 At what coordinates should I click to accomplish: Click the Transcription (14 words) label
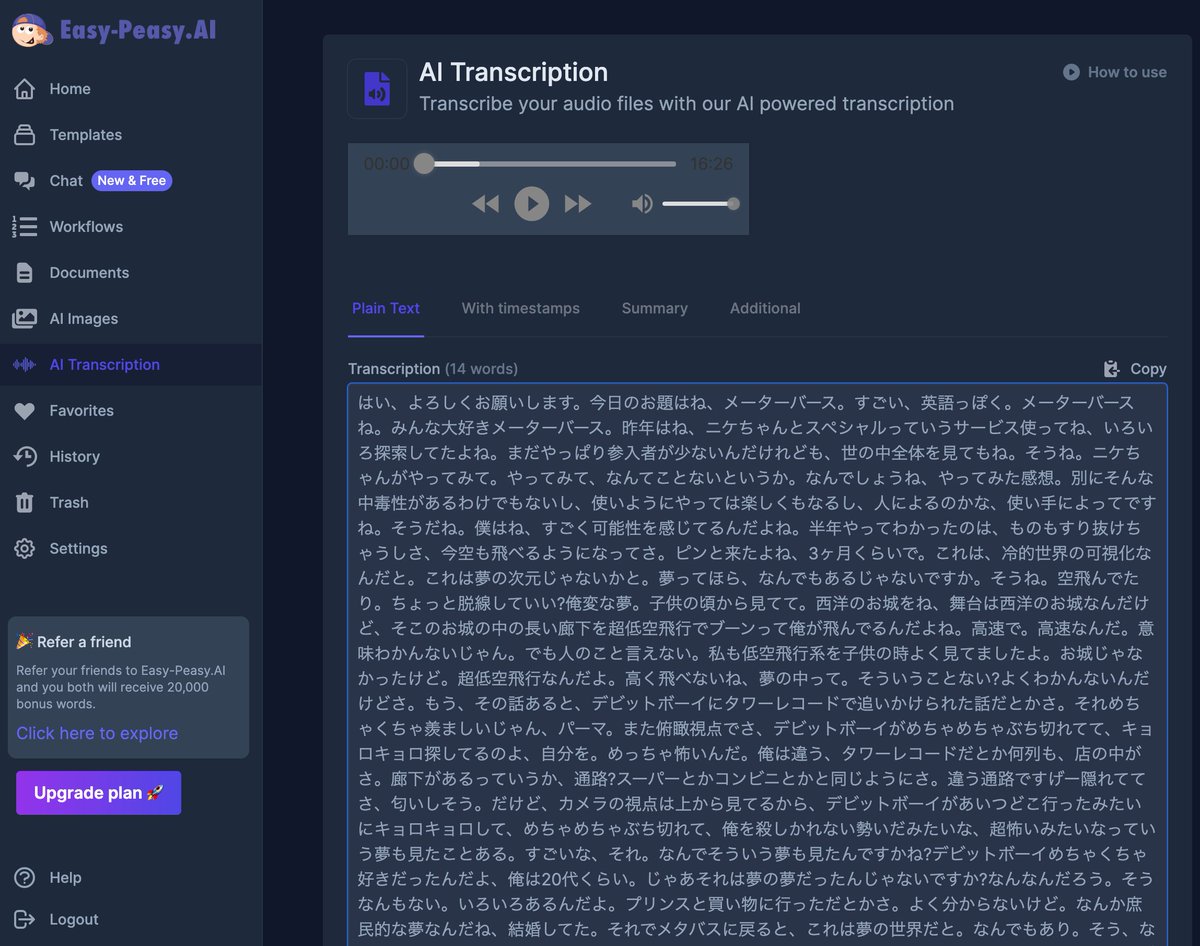coord(433,369)
